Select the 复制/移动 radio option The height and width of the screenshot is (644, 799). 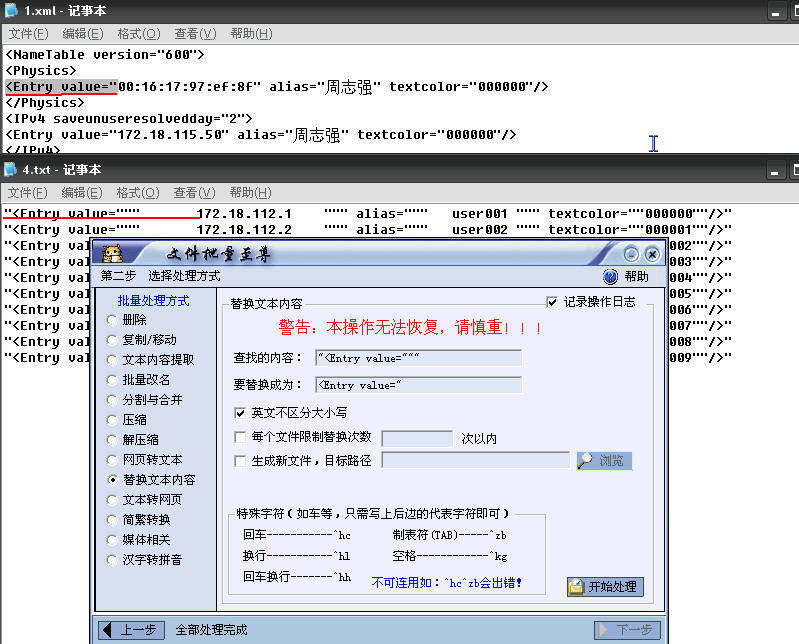click(x=112, y=340)
